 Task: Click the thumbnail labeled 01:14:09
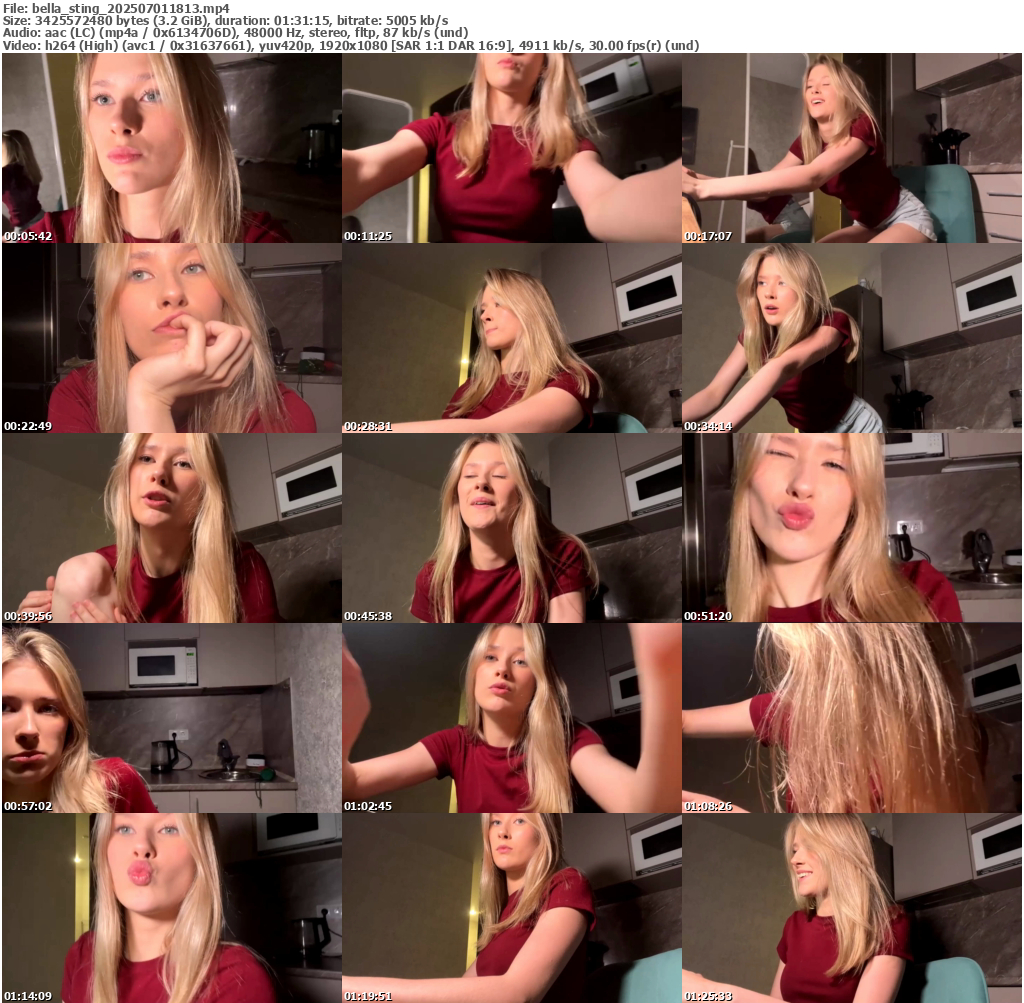(x=171, y=908)
